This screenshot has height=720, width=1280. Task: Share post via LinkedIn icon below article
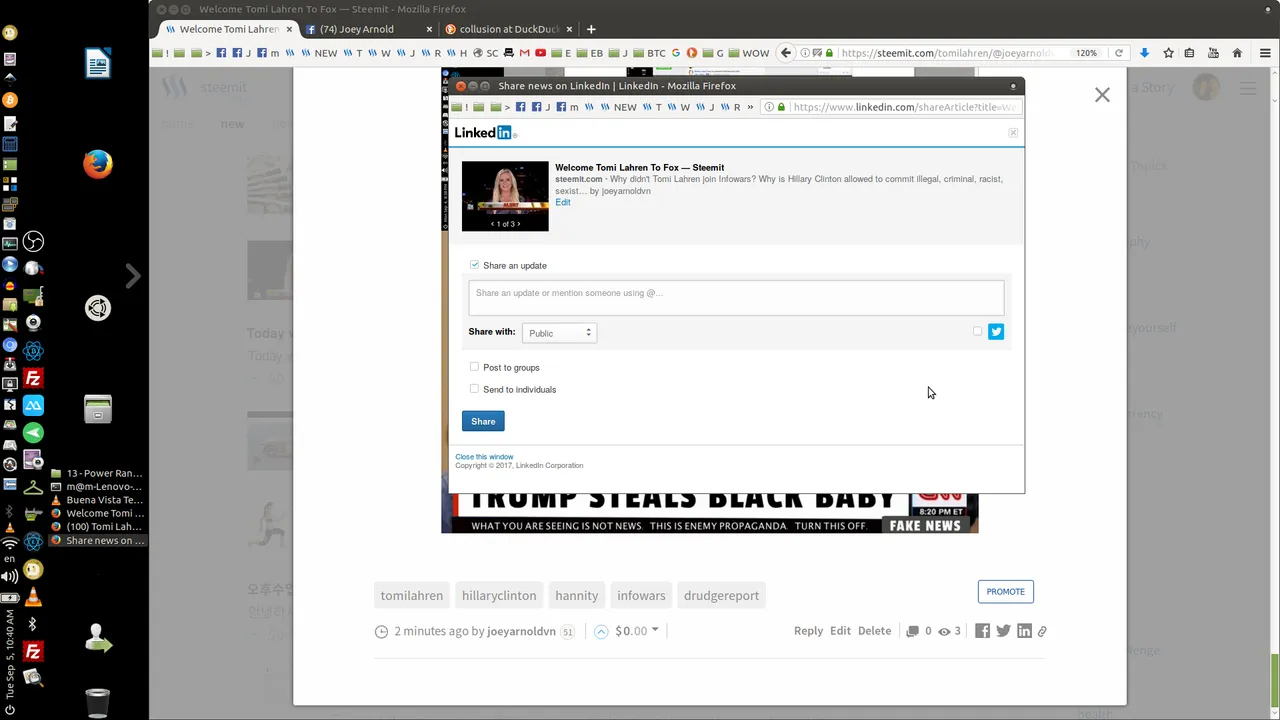[x=1024, y=631]
